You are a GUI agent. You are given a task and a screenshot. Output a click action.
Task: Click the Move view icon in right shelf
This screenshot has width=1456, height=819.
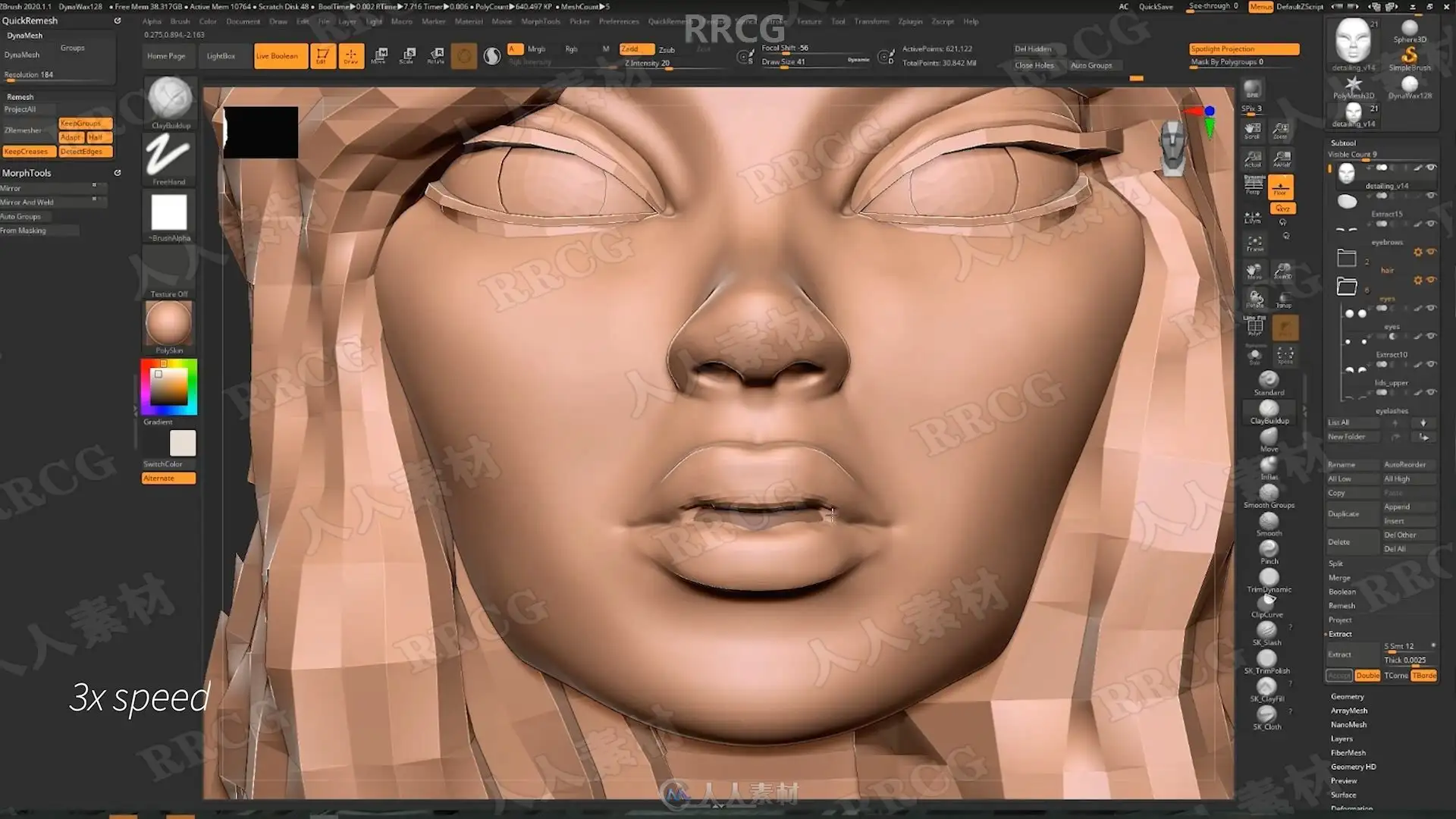[x=1253, y=271]
